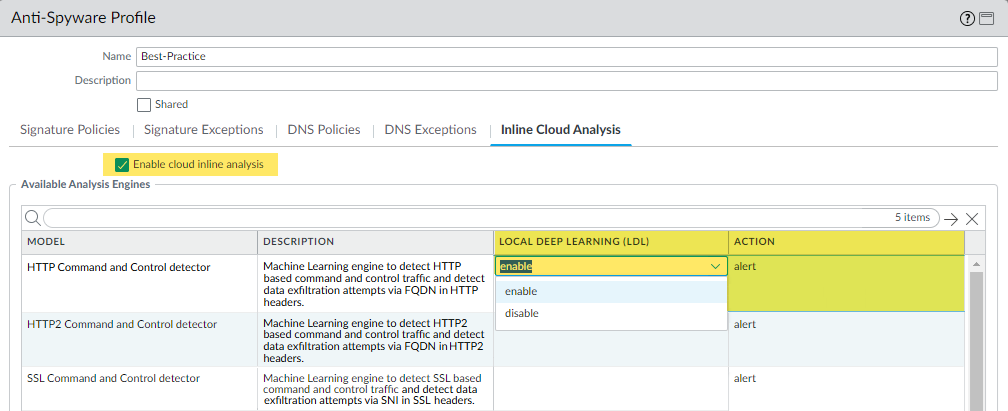The height and width of the screenshot is (411, 1008).
Task: Switch to the Signature Policies tab
Action: click(x=70, y=130)
